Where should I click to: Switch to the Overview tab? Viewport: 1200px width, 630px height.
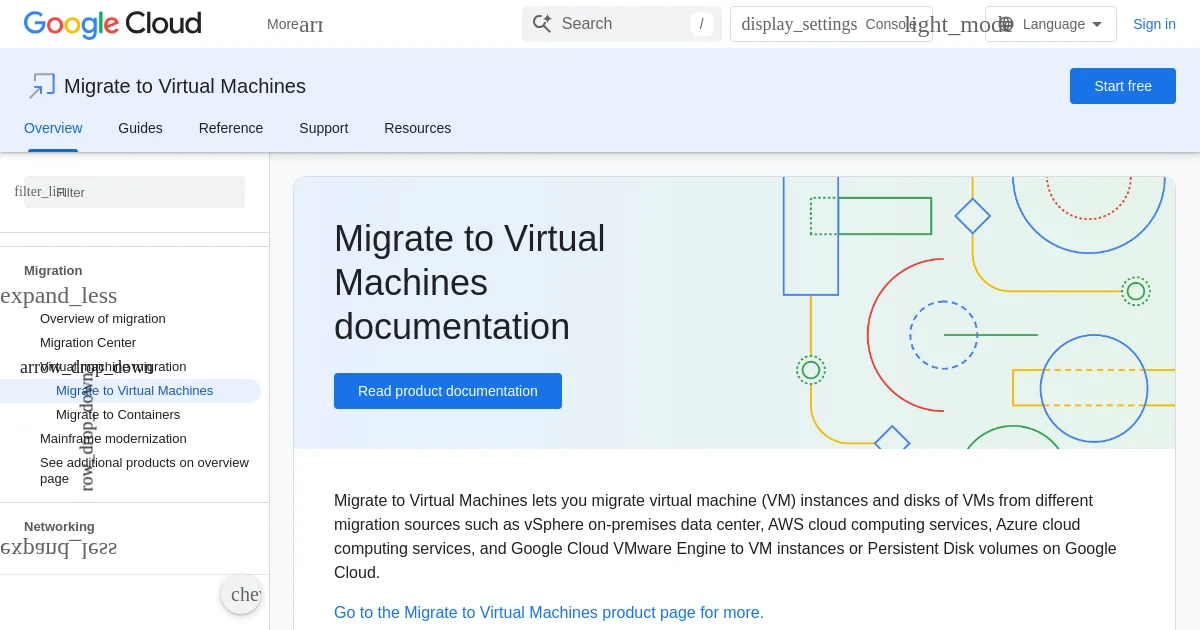53,128
